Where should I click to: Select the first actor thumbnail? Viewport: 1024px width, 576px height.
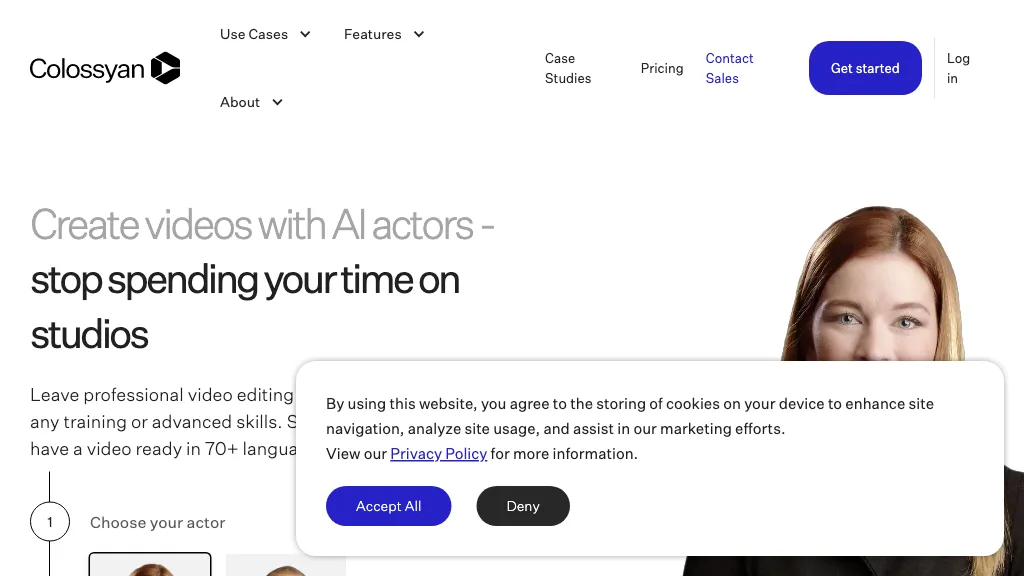(x=149, y=568)
